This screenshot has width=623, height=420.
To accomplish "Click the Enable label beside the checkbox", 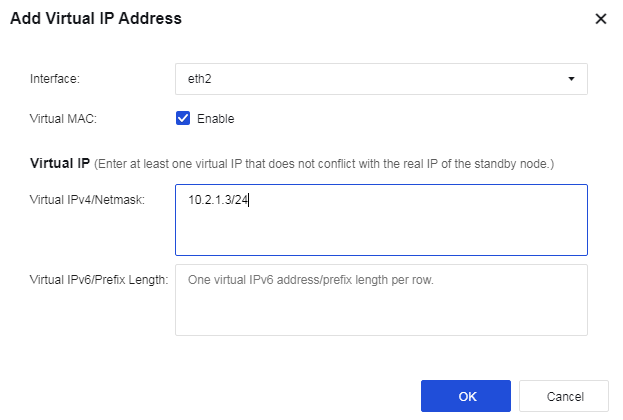I will pyautogui.click(x=215, y=118).
